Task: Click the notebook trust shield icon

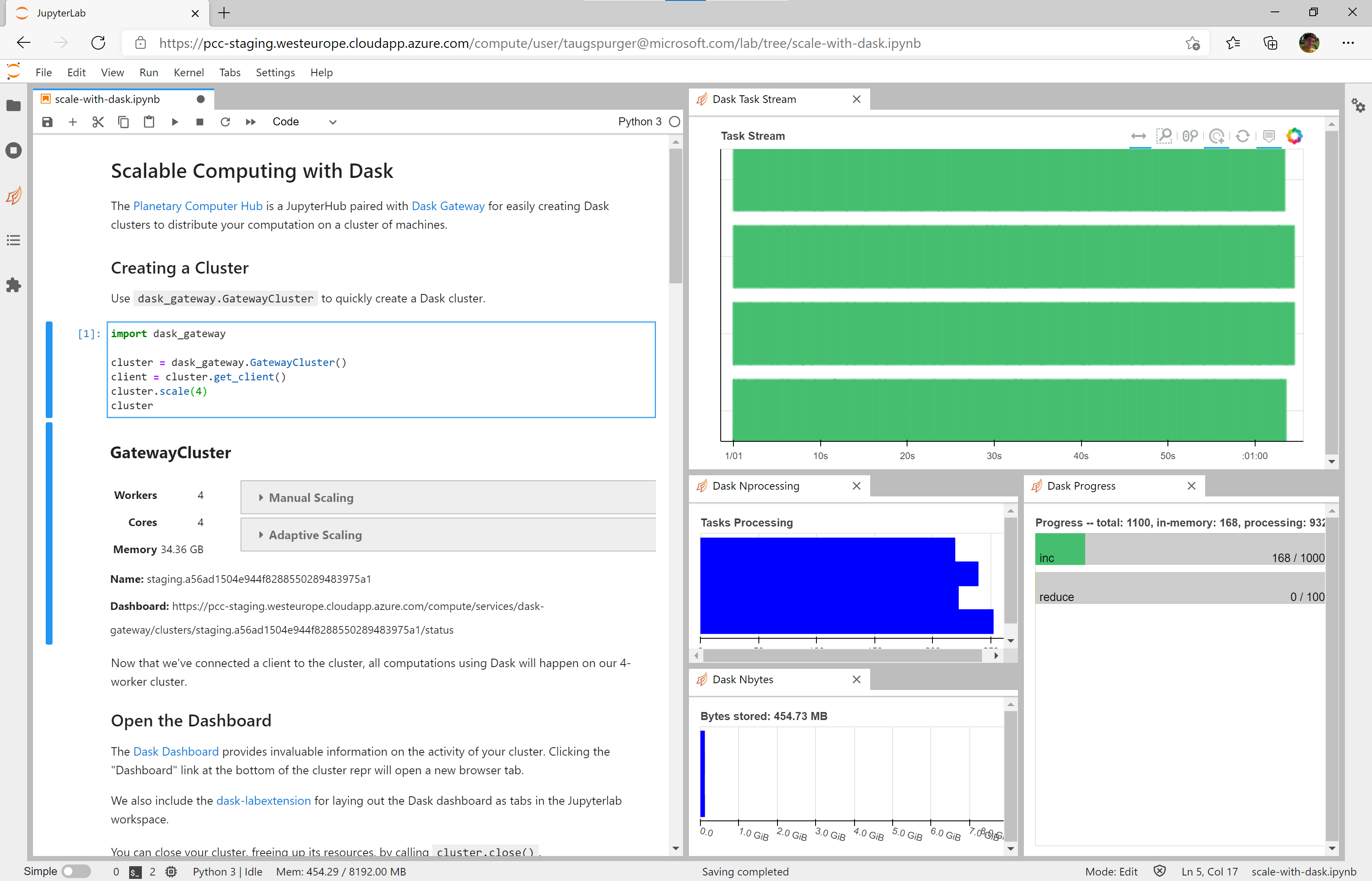Action: click(1159, 871)
